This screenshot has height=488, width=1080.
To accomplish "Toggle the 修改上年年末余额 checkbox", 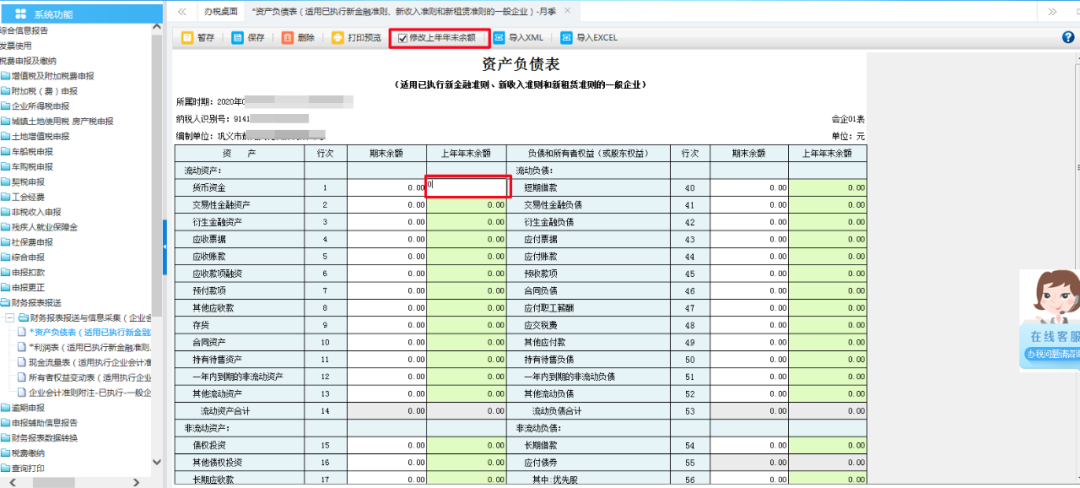I will click(x=403, y=38).
